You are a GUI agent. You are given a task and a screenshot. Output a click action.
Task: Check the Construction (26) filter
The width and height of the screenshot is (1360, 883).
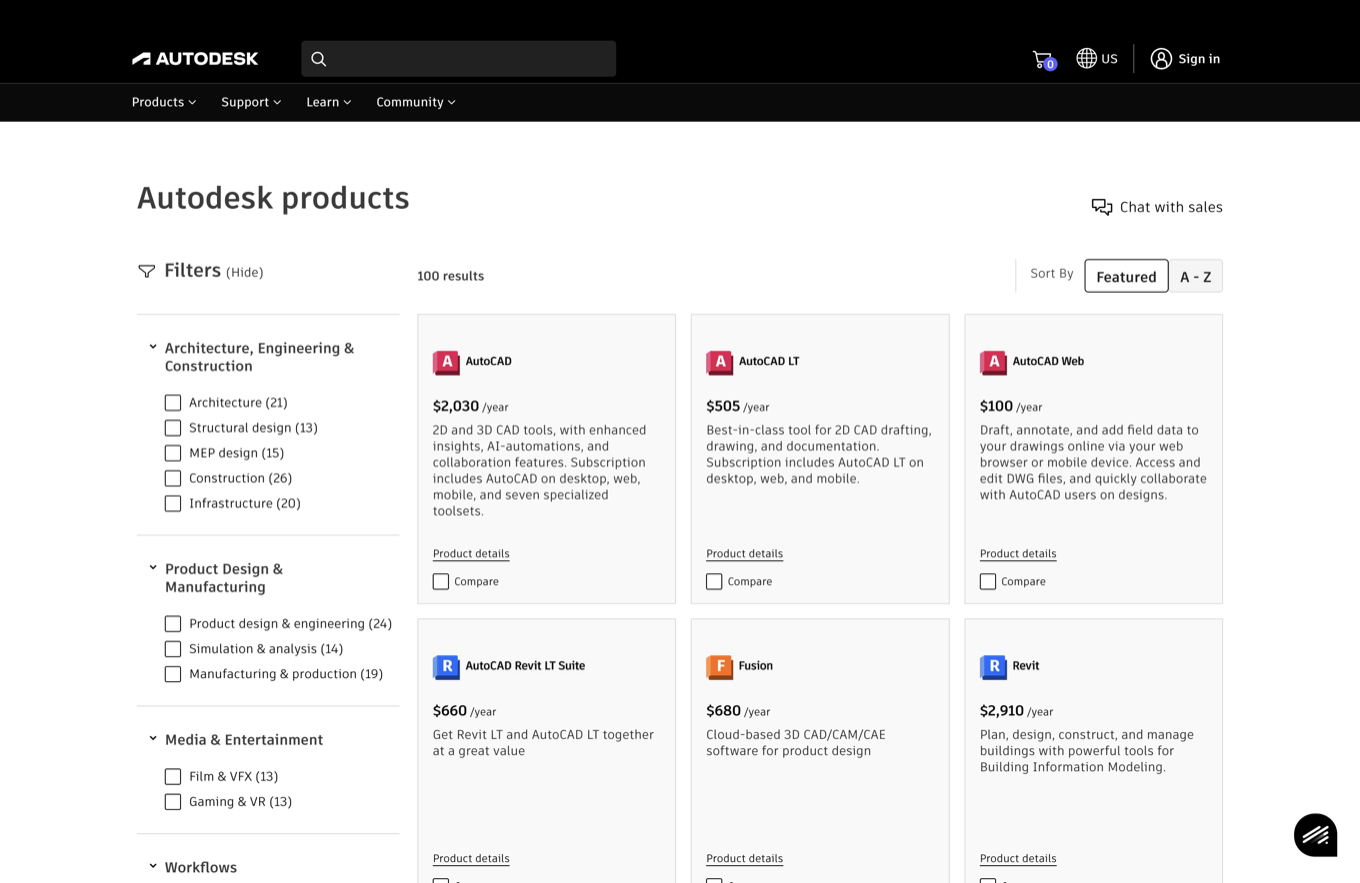(x=173, y=478)
